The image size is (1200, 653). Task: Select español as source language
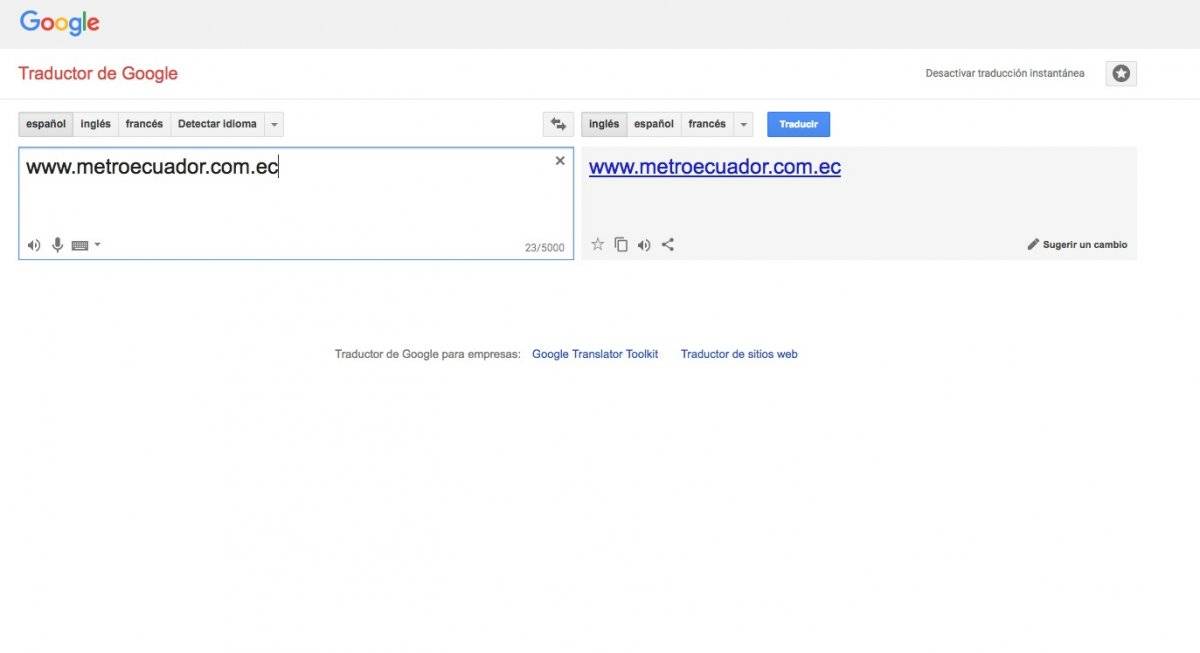point(46,124)
